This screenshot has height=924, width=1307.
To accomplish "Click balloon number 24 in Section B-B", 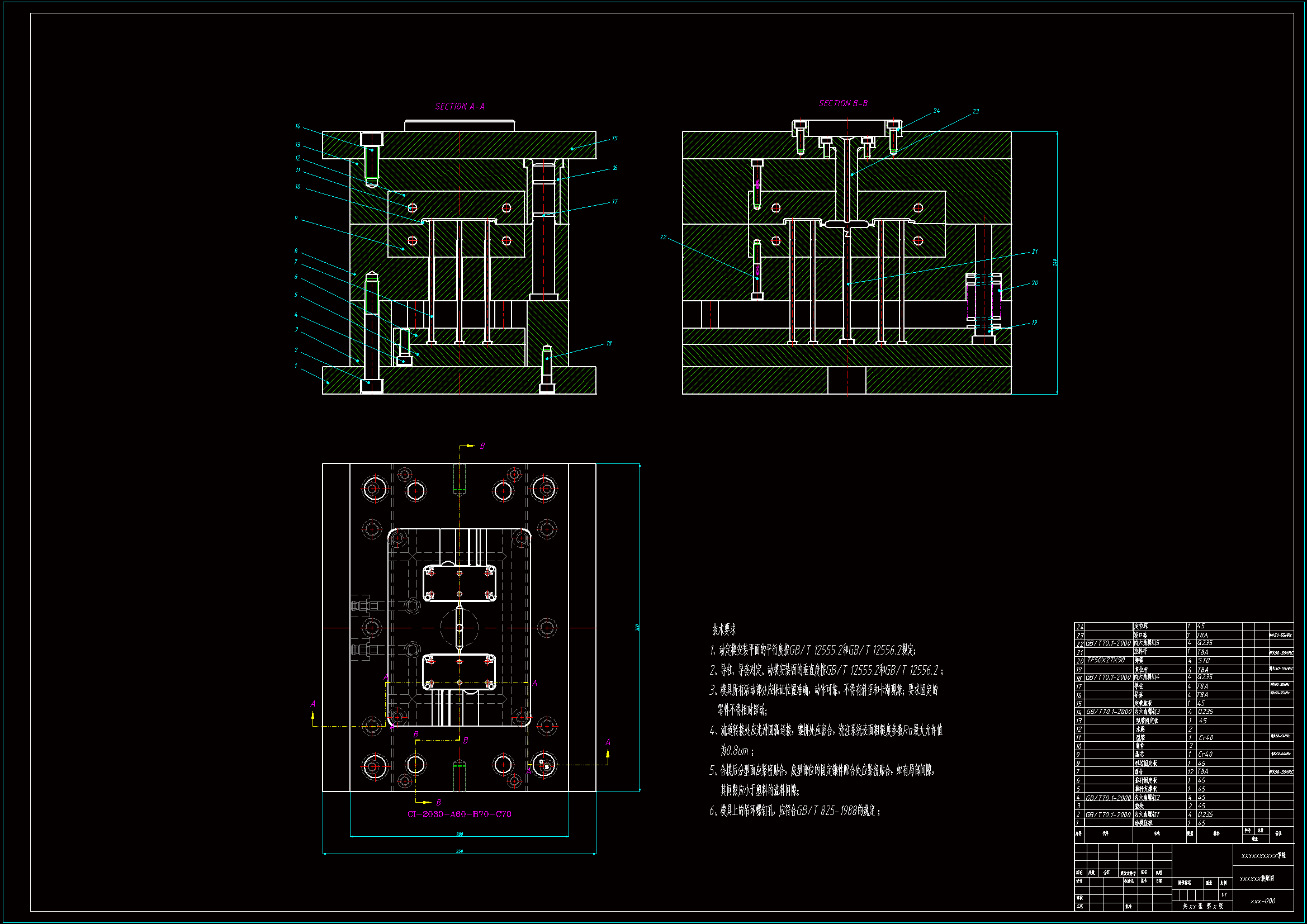I will point(936,111).
